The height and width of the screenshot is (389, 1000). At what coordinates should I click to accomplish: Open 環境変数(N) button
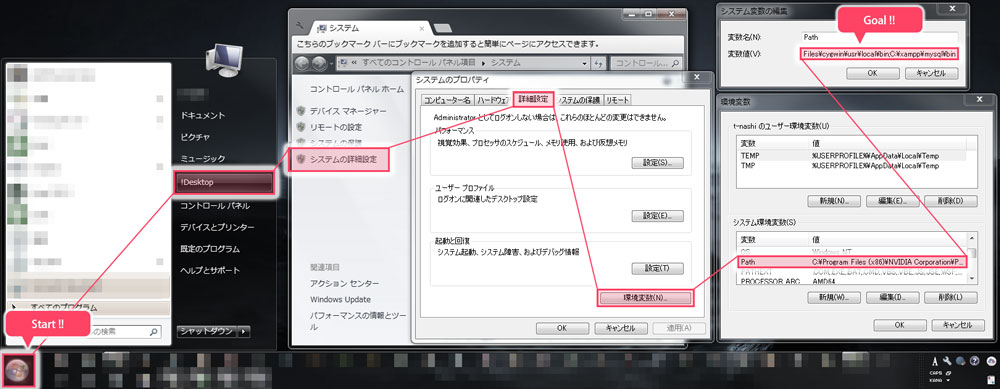(x=645, y=298)
